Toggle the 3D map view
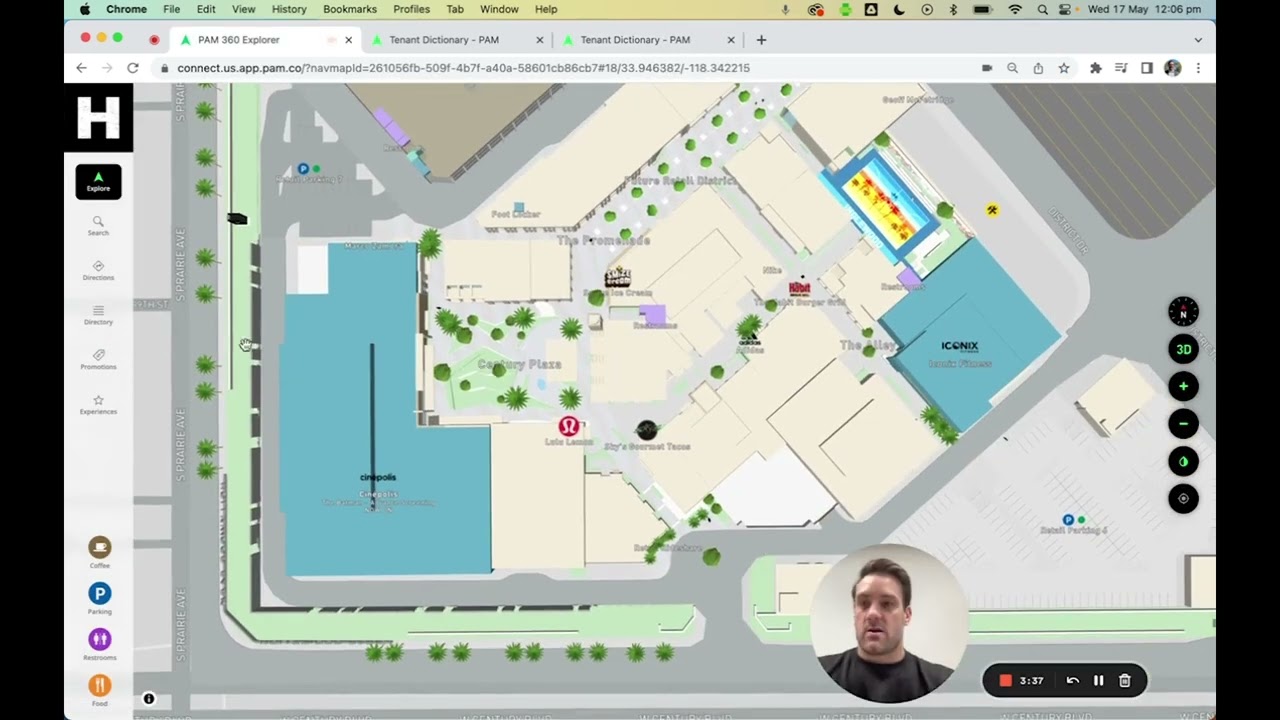The height and width of the screenshot is (720, 1280). click(1183, 349)
